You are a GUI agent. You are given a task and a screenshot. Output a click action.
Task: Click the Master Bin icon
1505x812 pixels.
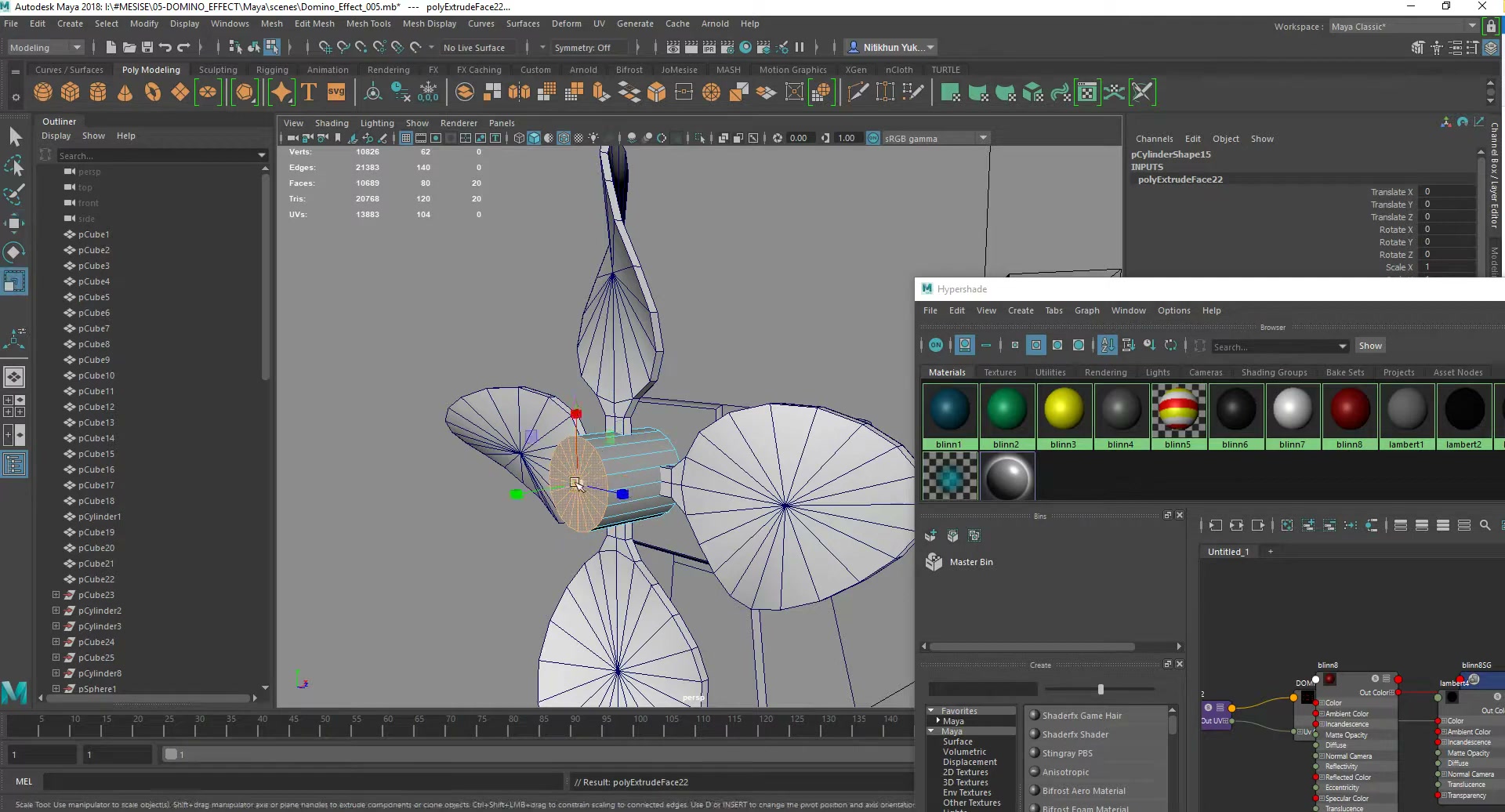934,562
